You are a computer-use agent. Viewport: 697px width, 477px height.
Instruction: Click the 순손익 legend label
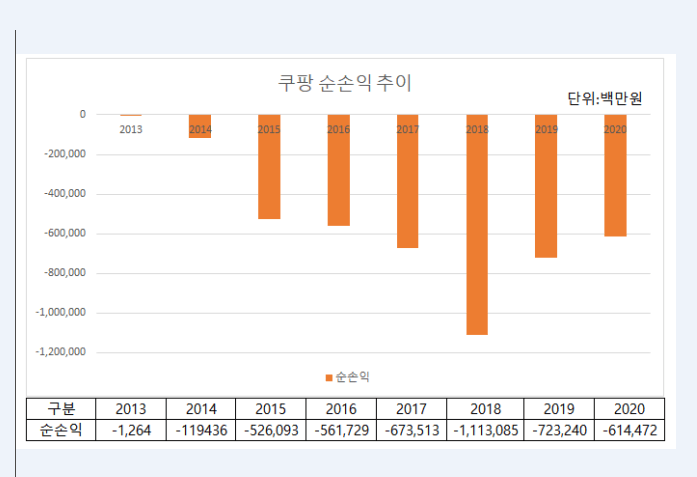pos(352,377)
